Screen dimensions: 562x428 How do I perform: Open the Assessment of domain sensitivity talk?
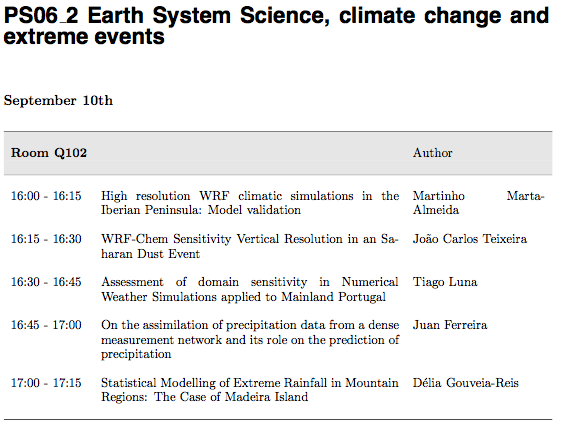click(250, 290)
